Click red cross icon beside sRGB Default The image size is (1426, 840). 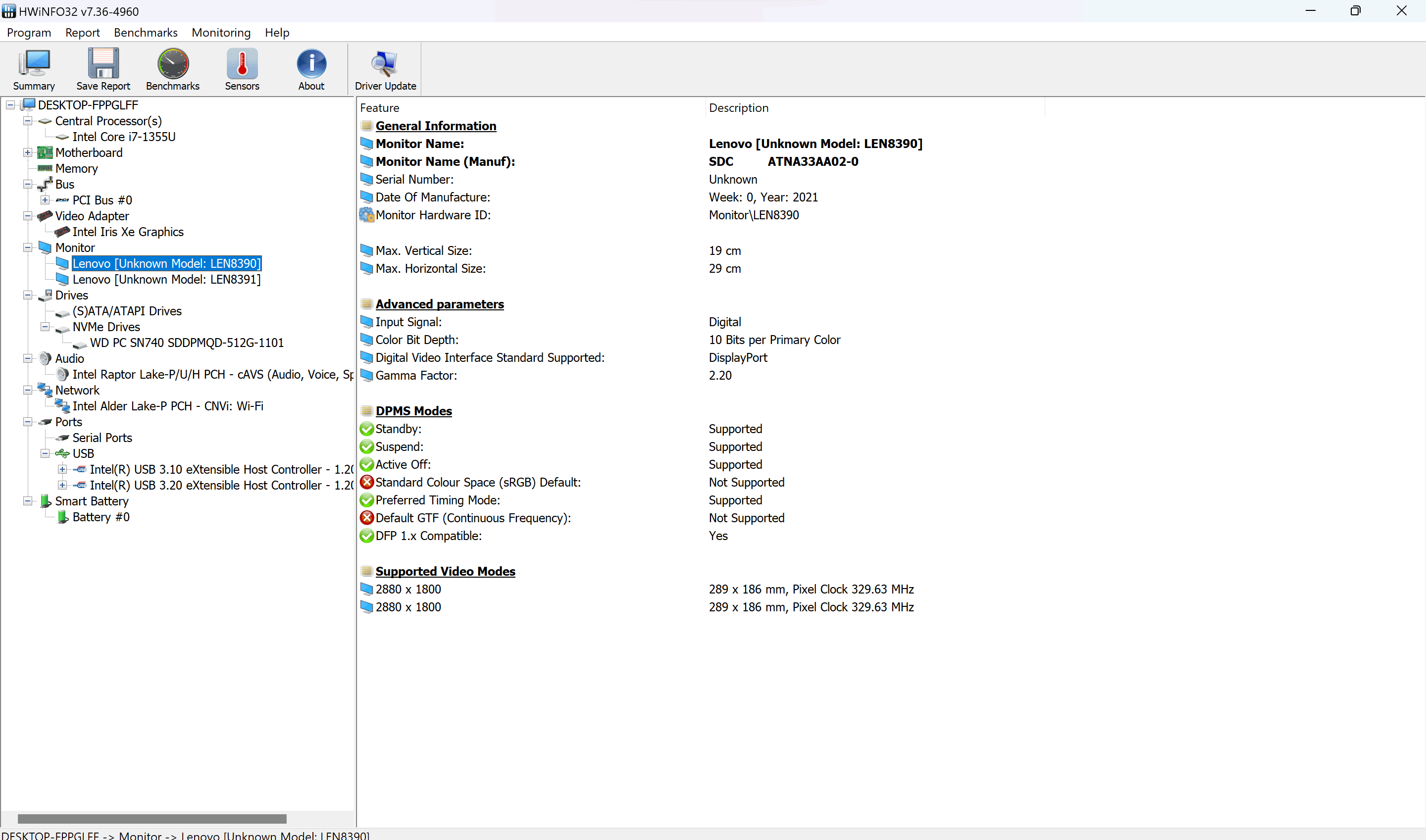click(367, 482)
